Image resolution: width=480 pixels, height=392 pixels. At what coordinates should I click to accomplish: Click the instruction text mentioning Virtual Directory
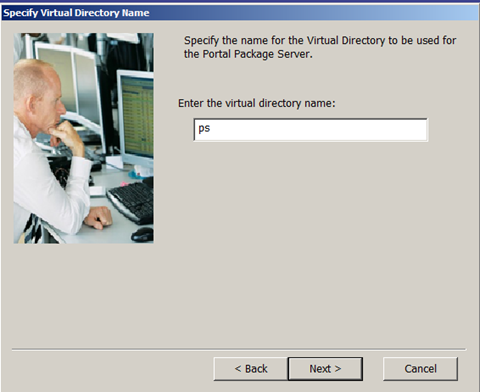(320, 47)
